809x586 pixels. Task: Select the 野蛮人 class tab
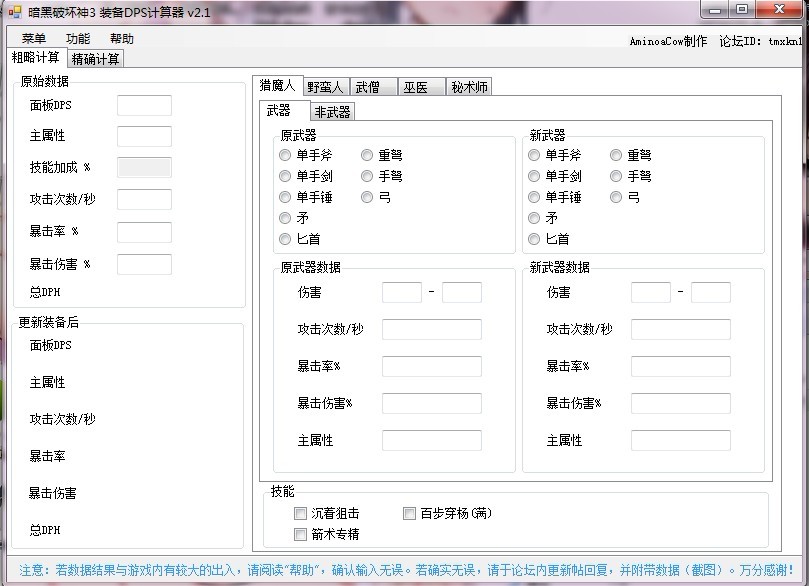click(324, 87)
